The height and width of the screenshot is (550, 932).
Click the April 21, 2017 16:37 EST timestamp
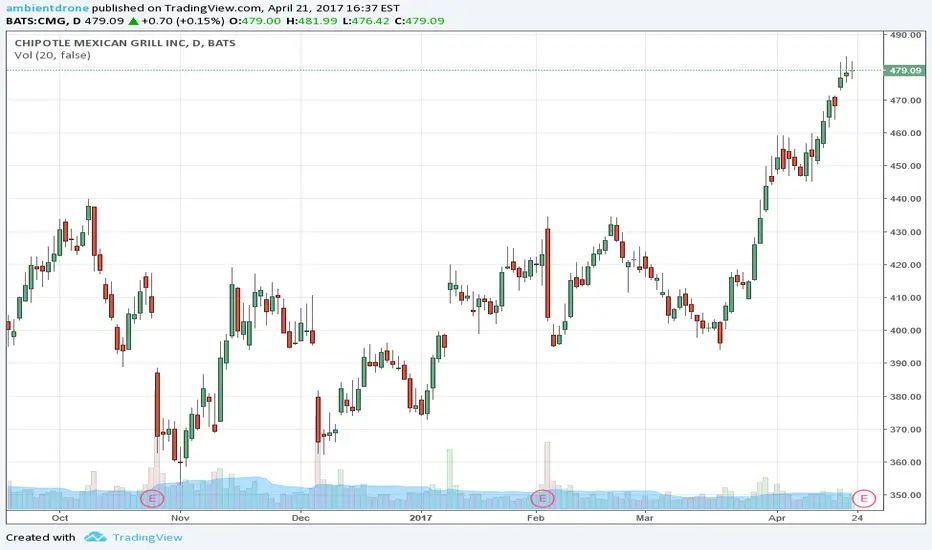333,8
